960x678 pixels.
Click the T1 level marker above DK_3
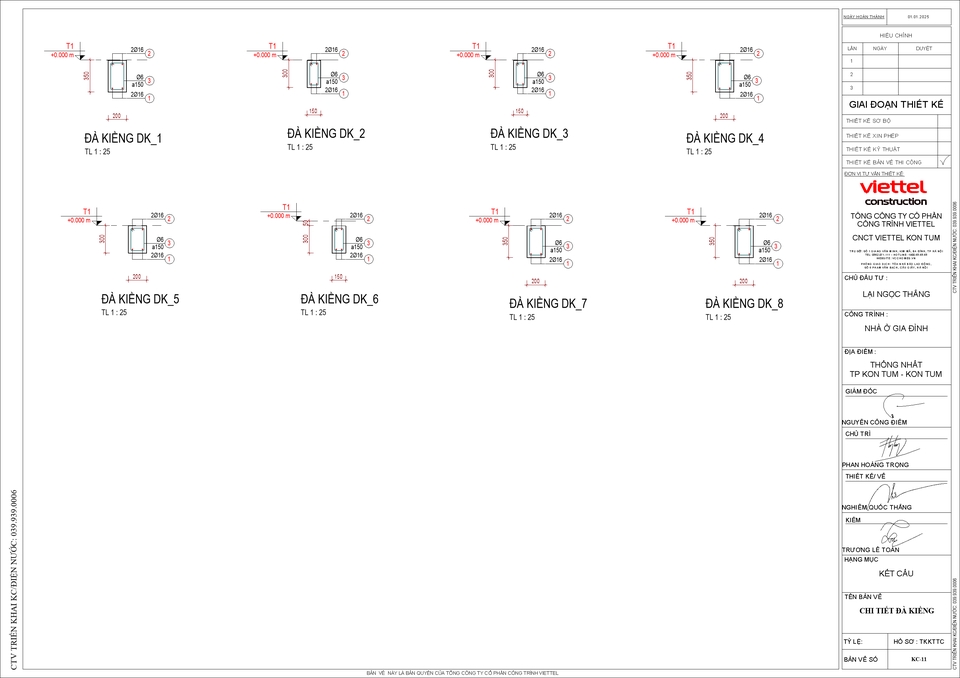click(x=476, y=46)
